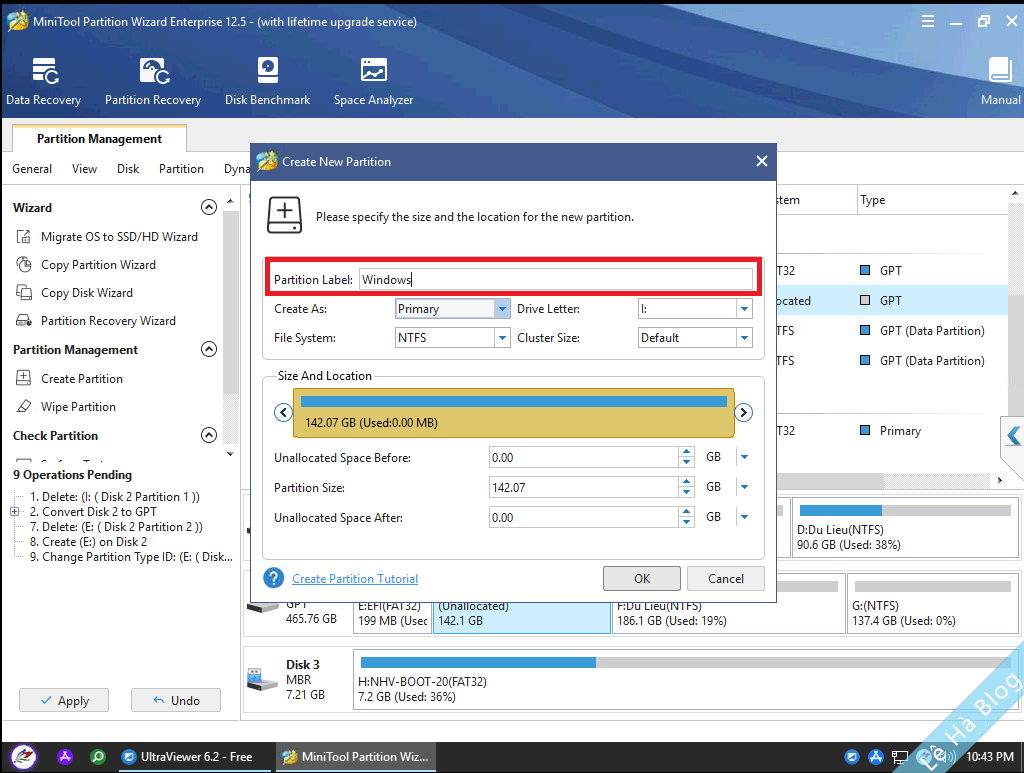This screenshot has height=773, width=1024.
Task: Click the D:Du Lieu usage bar
Action: pyautogui.click(x=905, y=511)
